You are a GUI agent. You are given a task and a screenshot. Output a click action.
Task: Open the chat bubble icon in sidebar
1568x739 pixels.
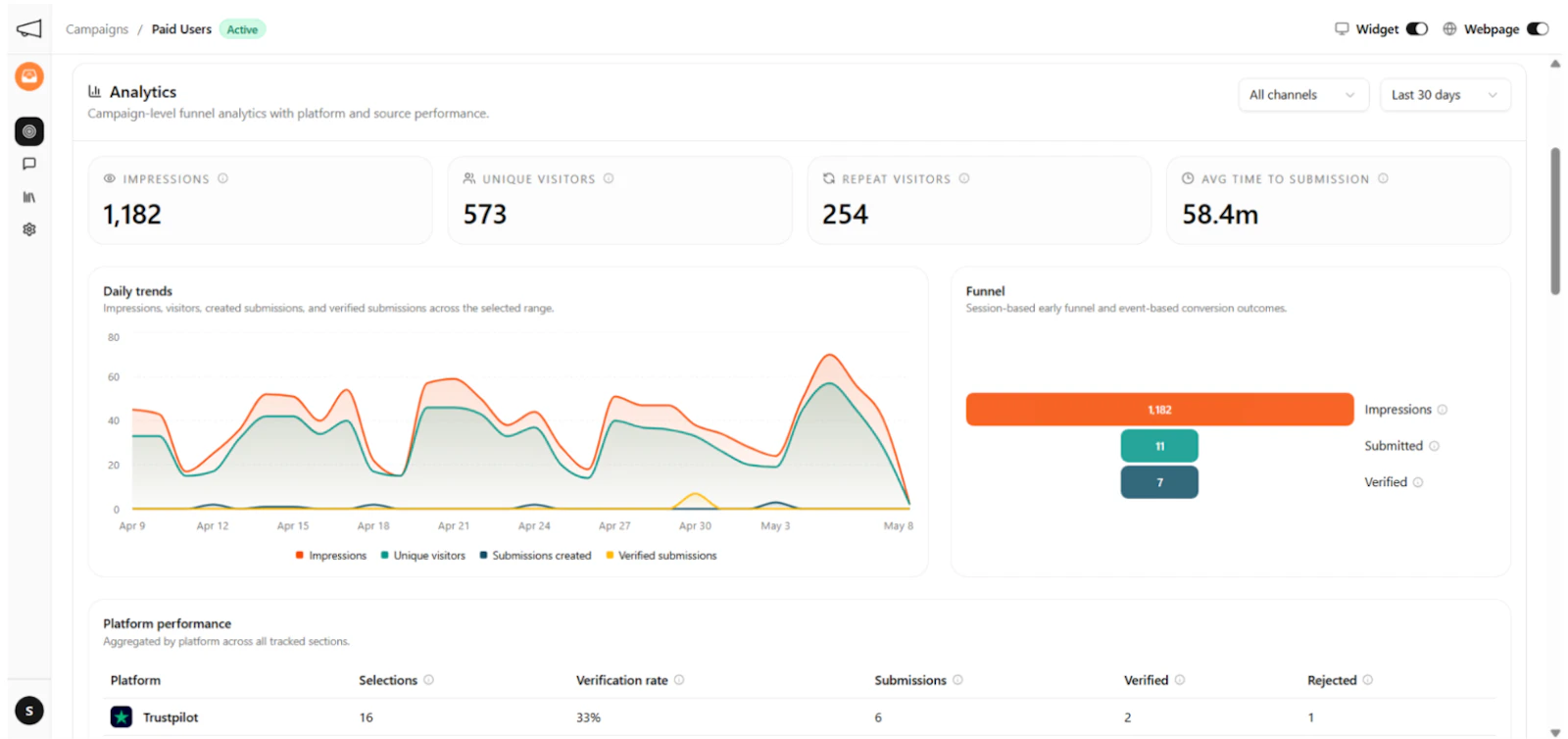[29, 164]
